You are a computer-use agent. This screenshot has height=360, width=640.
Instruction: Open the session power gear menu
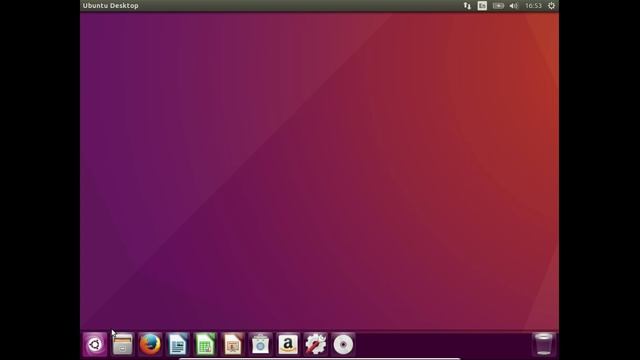click(551, 6)
